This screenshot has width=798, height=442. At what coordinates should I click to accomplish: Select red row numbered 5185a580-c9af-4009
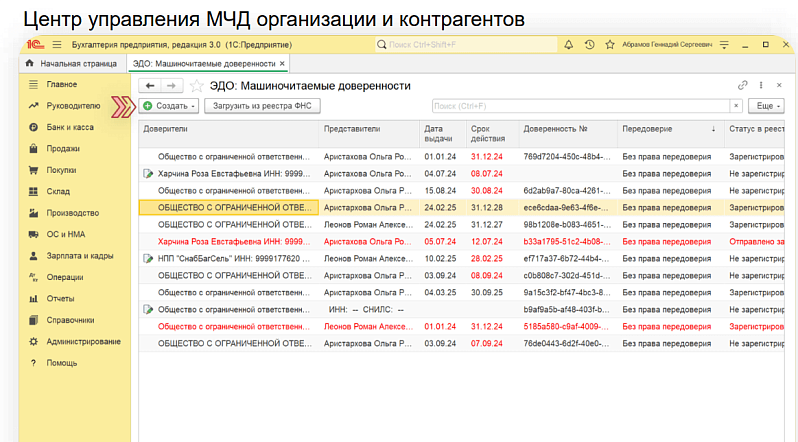pyautogui.click(x=462, y=326)
